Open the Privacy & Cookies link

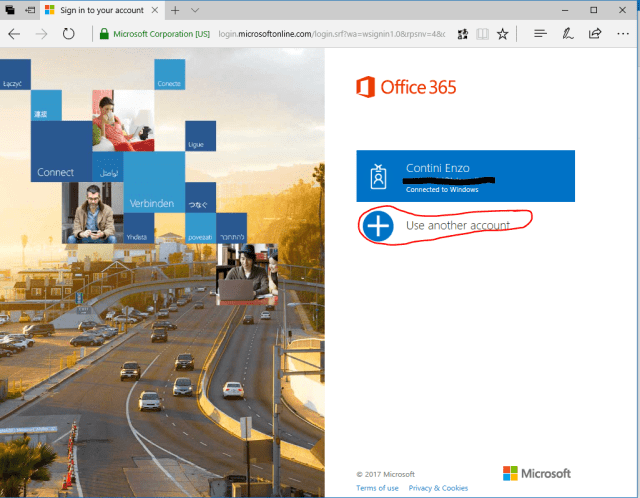click(438, 488)
